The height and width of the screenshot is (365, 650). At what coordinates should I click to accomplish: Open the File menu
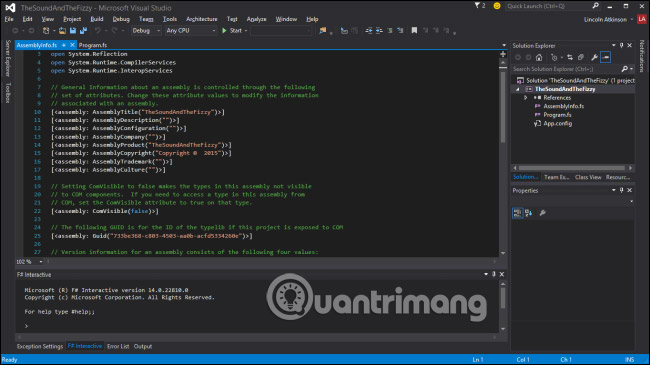click(9, 19)
